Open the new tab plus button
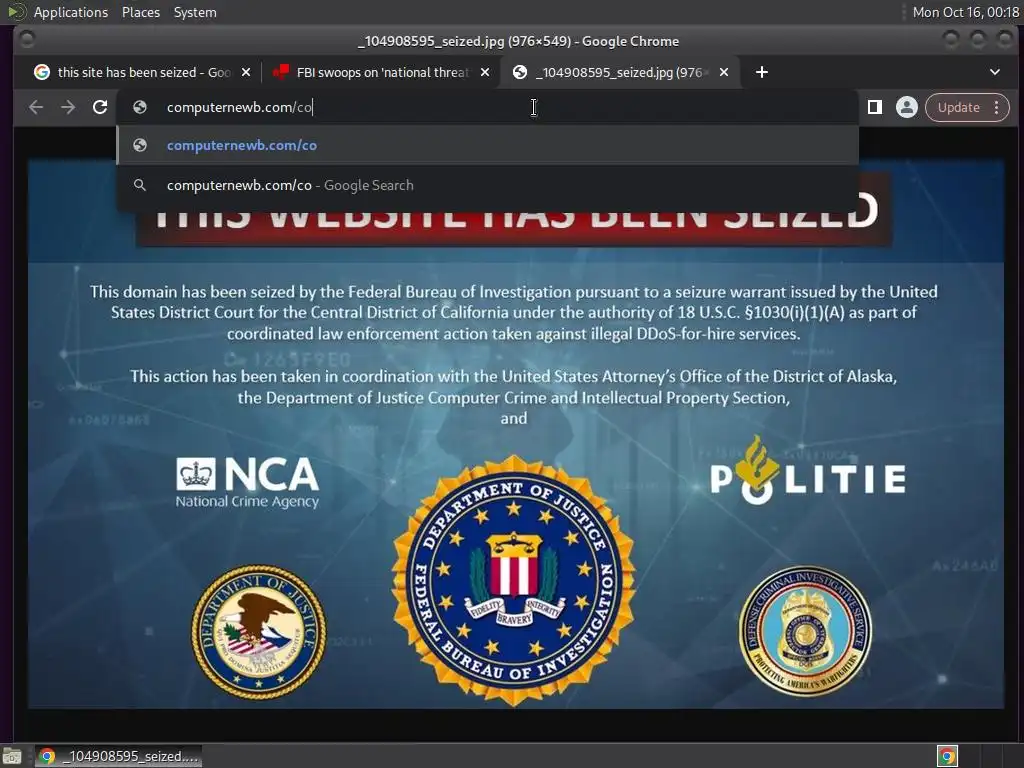This screenshot has height=768, width=1024. tap(761, 72)
